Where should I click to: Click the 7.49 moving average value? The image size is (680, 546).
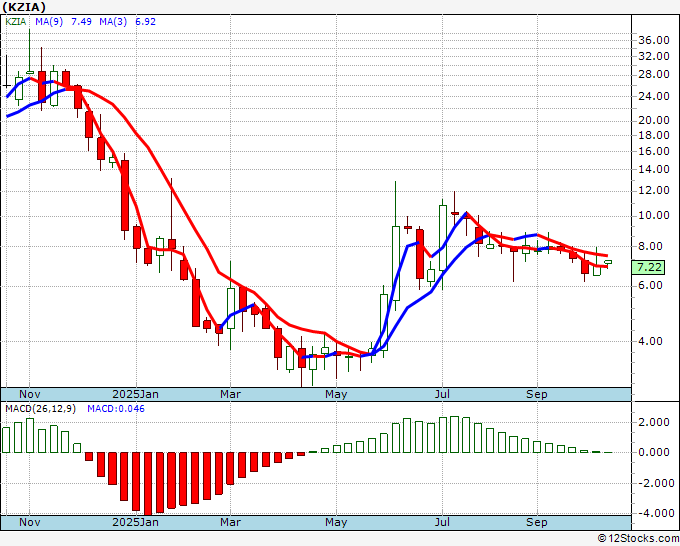[81, 22]
